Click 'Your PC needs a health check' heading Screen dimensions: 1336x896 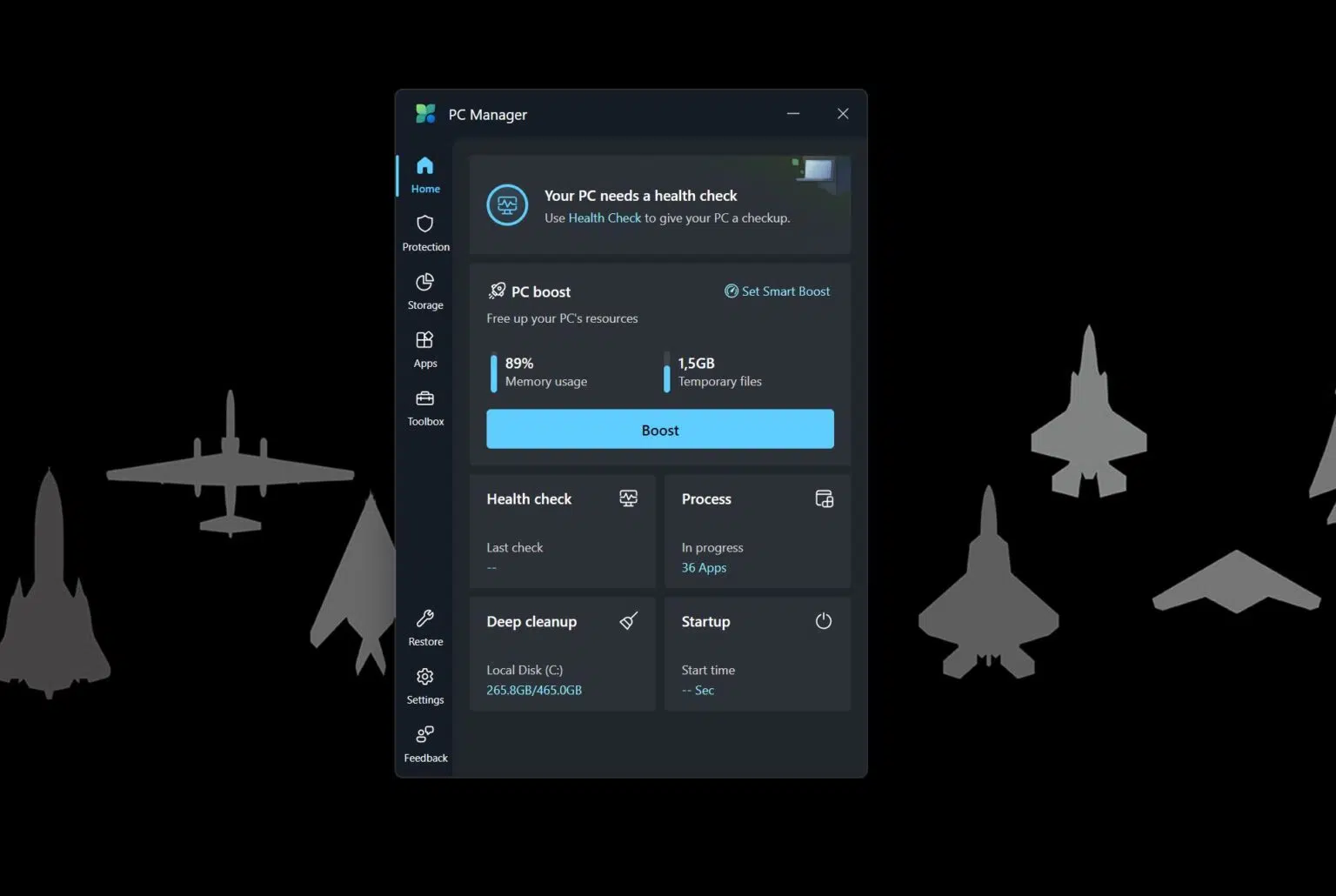tap(640, 196)
